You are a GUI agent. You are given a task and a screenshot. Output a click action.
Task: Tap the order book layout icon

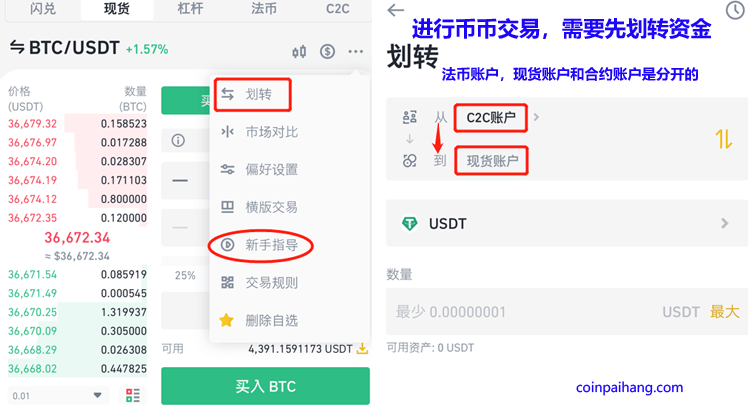(133, 395)
